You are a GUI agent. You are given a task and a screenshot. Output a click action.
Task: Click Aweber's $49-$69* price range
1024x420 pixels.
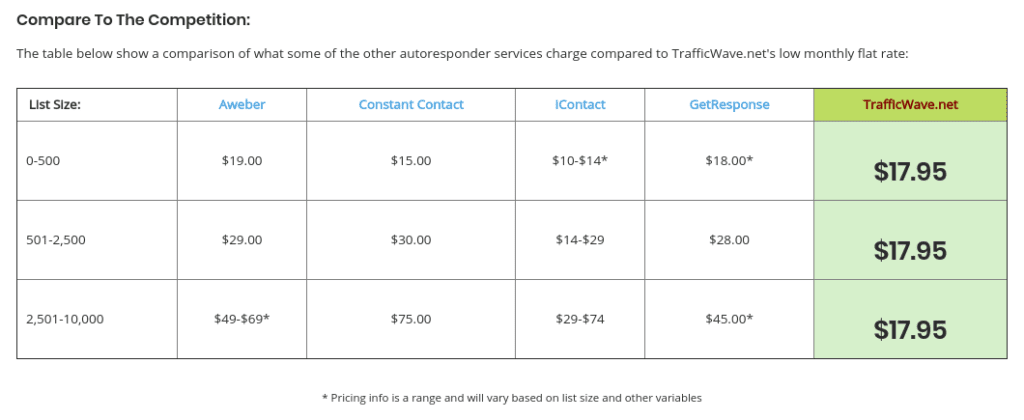point(242,319)
